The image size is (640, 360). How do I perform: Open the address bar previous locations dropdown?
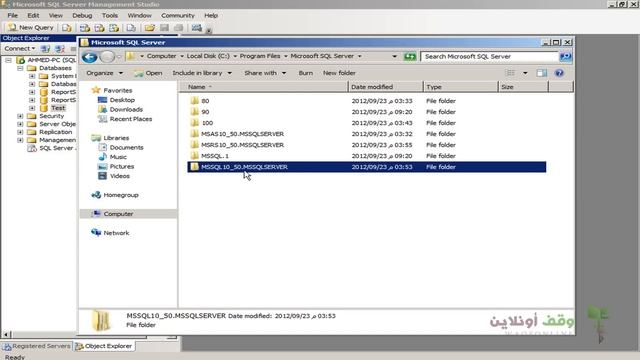click(x=394, y=56)
